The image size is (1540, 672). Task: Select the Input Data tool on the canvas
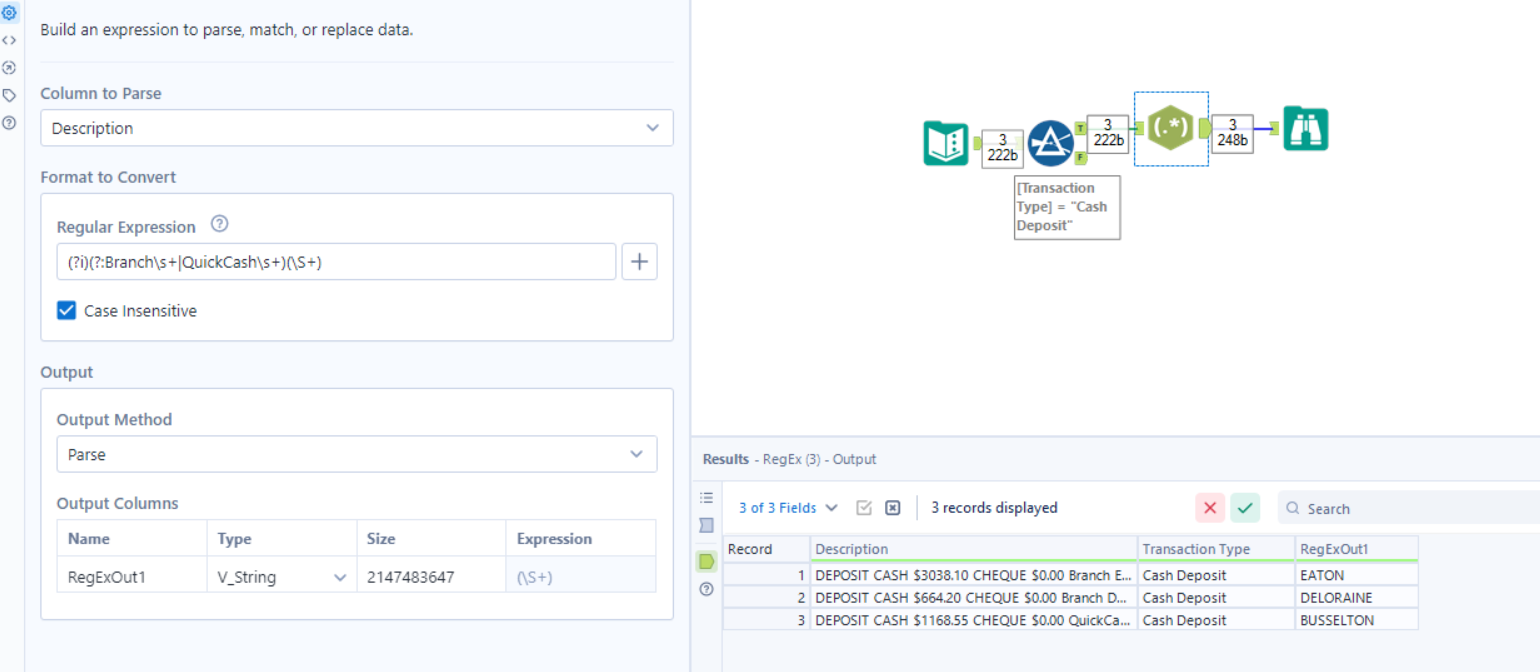coord(945,144)
